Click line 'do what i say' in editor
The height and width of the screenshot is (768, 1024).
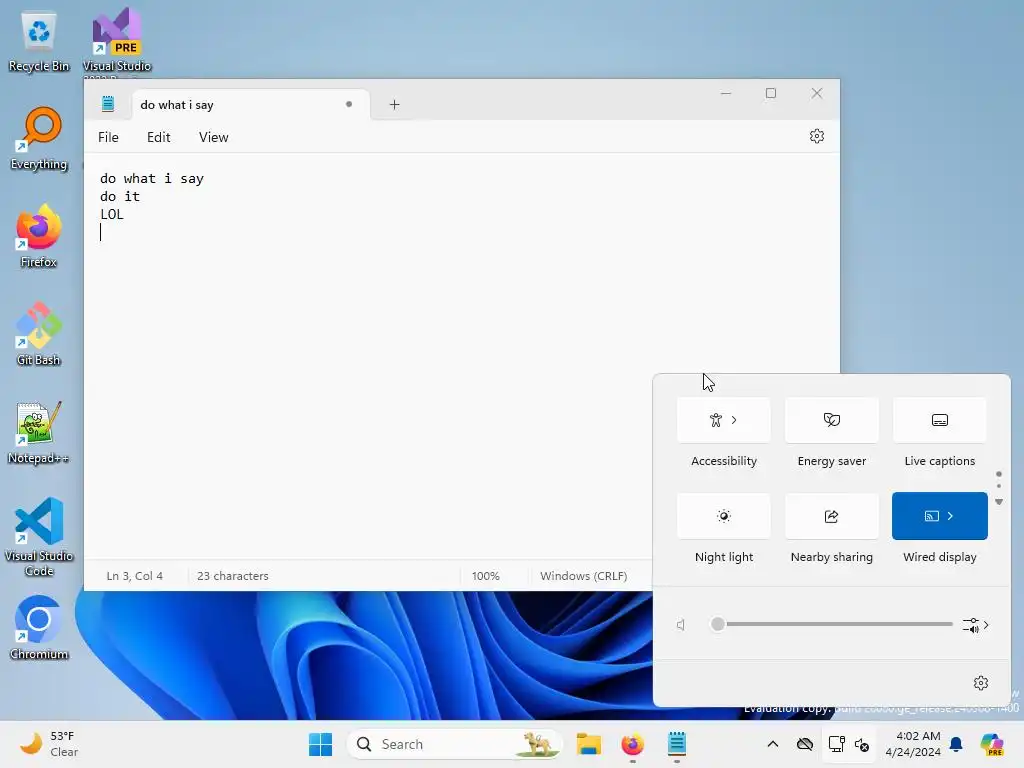152,178
